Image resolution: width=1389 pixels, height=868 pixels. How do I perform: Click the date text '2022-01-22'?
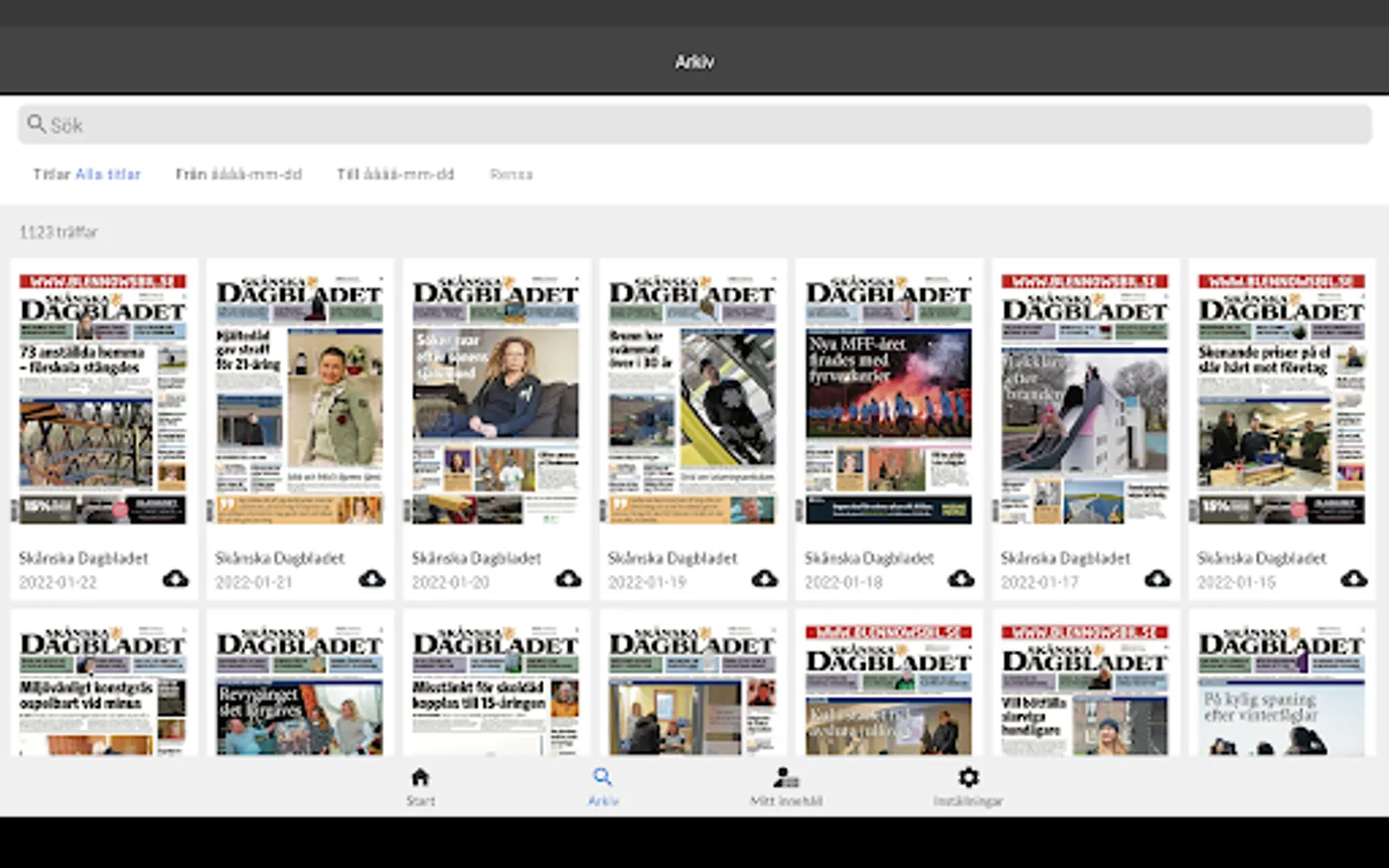click(x=58, y=583)
